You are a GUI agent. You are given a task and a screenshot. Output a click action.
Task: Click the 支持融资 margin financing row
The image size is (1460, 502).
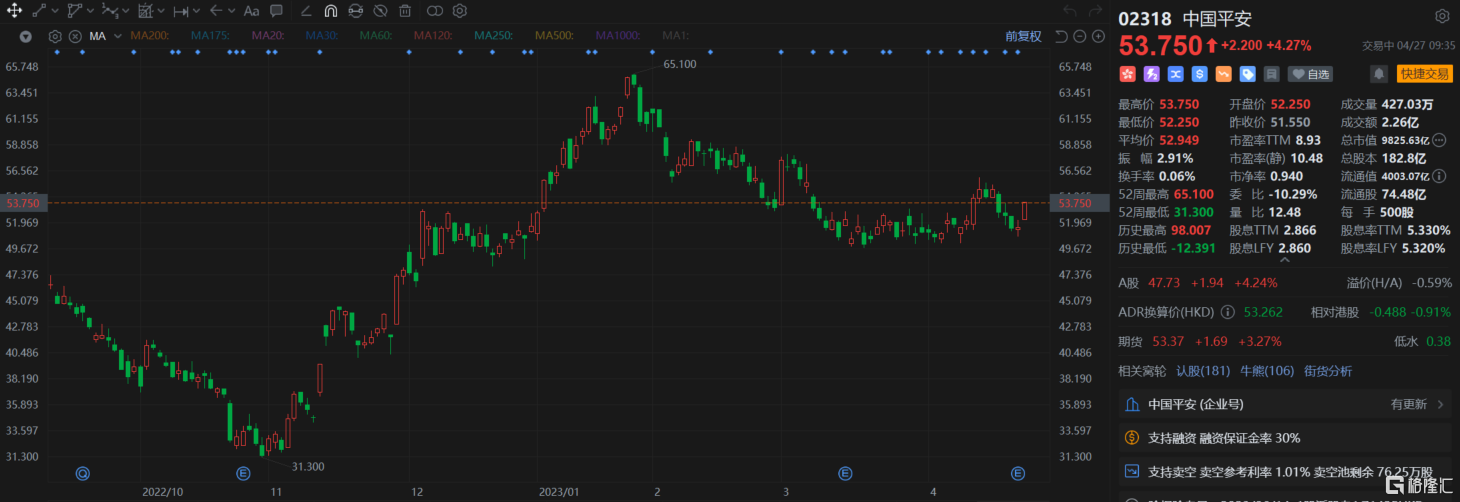click(x=1285, y=438)
